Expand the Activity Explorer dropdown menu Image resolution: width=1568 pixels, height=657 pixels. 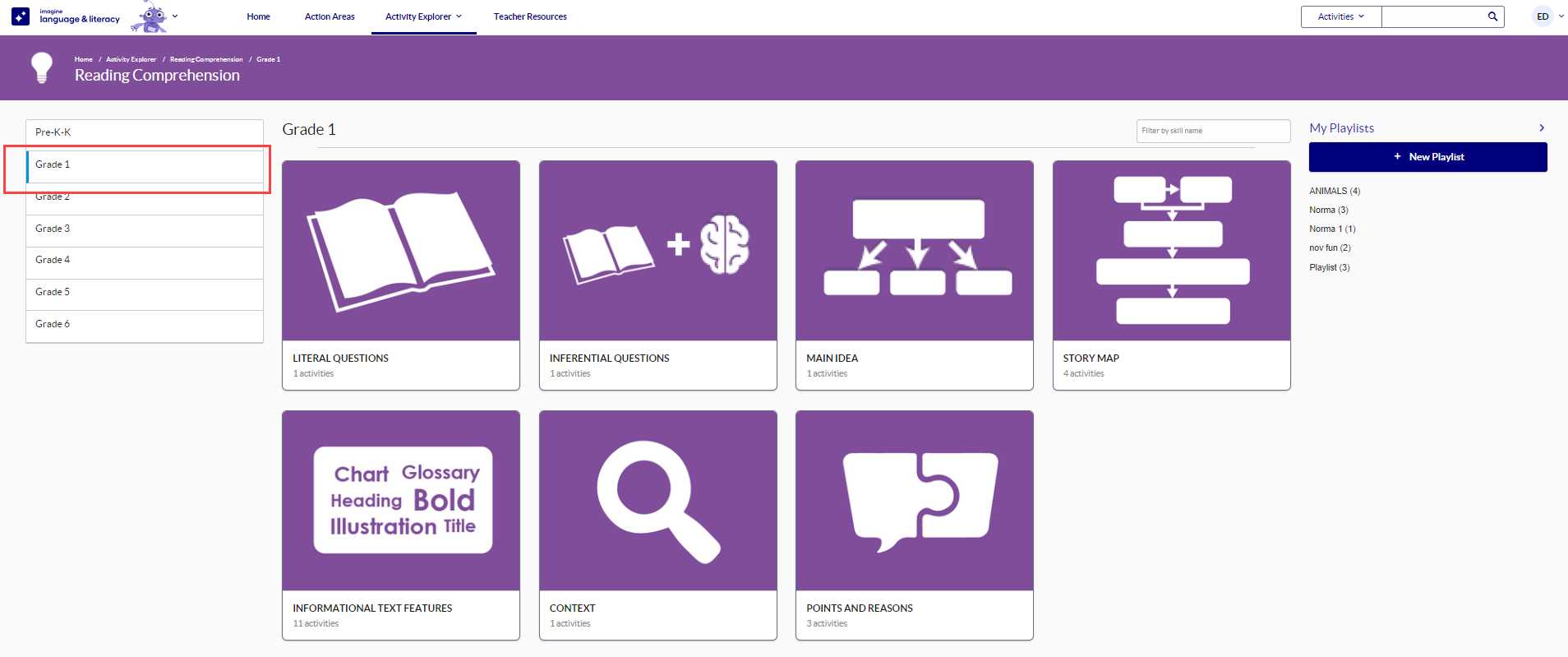click(423, 16)
